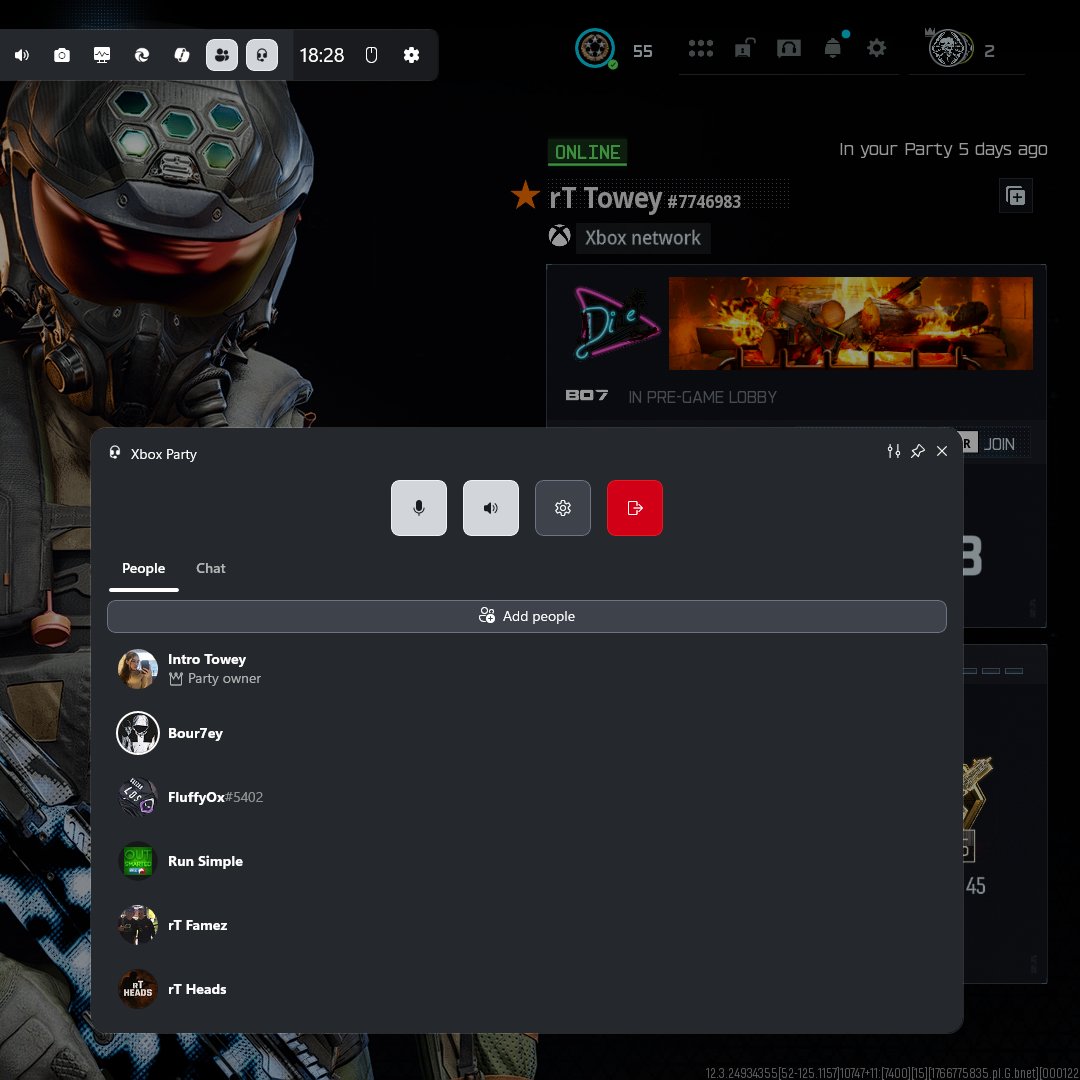Click Intro Towey's profile picture
1080x1080 pixels.
pos(138,669)
